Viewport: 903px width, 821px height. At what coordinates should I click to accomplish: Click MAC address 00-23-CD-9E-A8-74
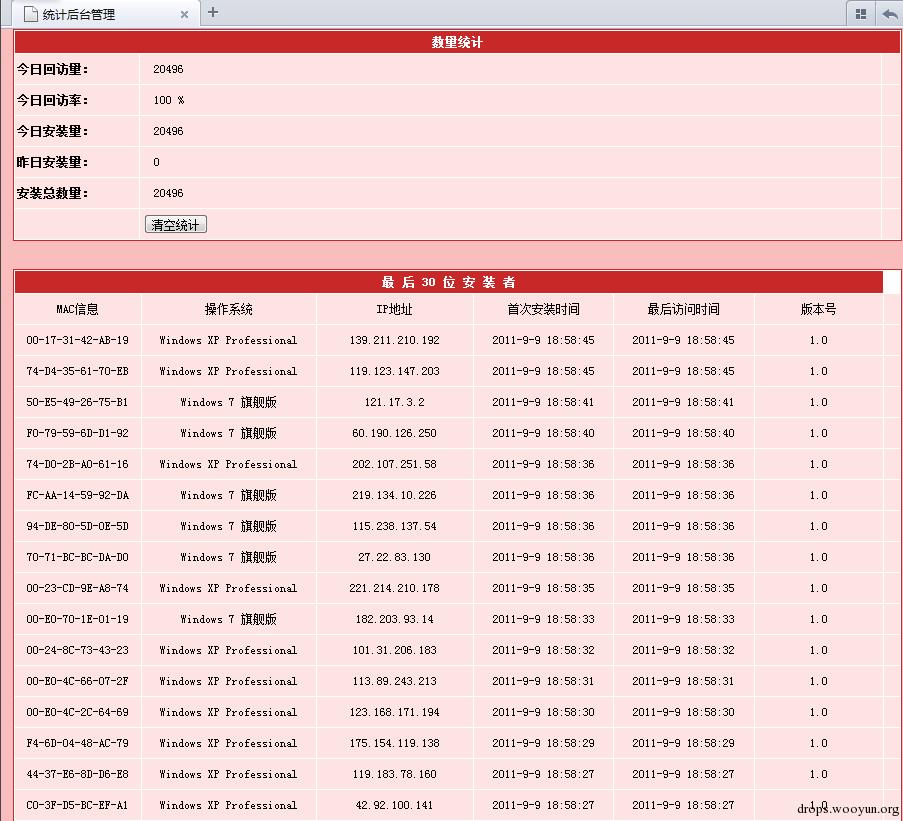click(x=77, y=588)
